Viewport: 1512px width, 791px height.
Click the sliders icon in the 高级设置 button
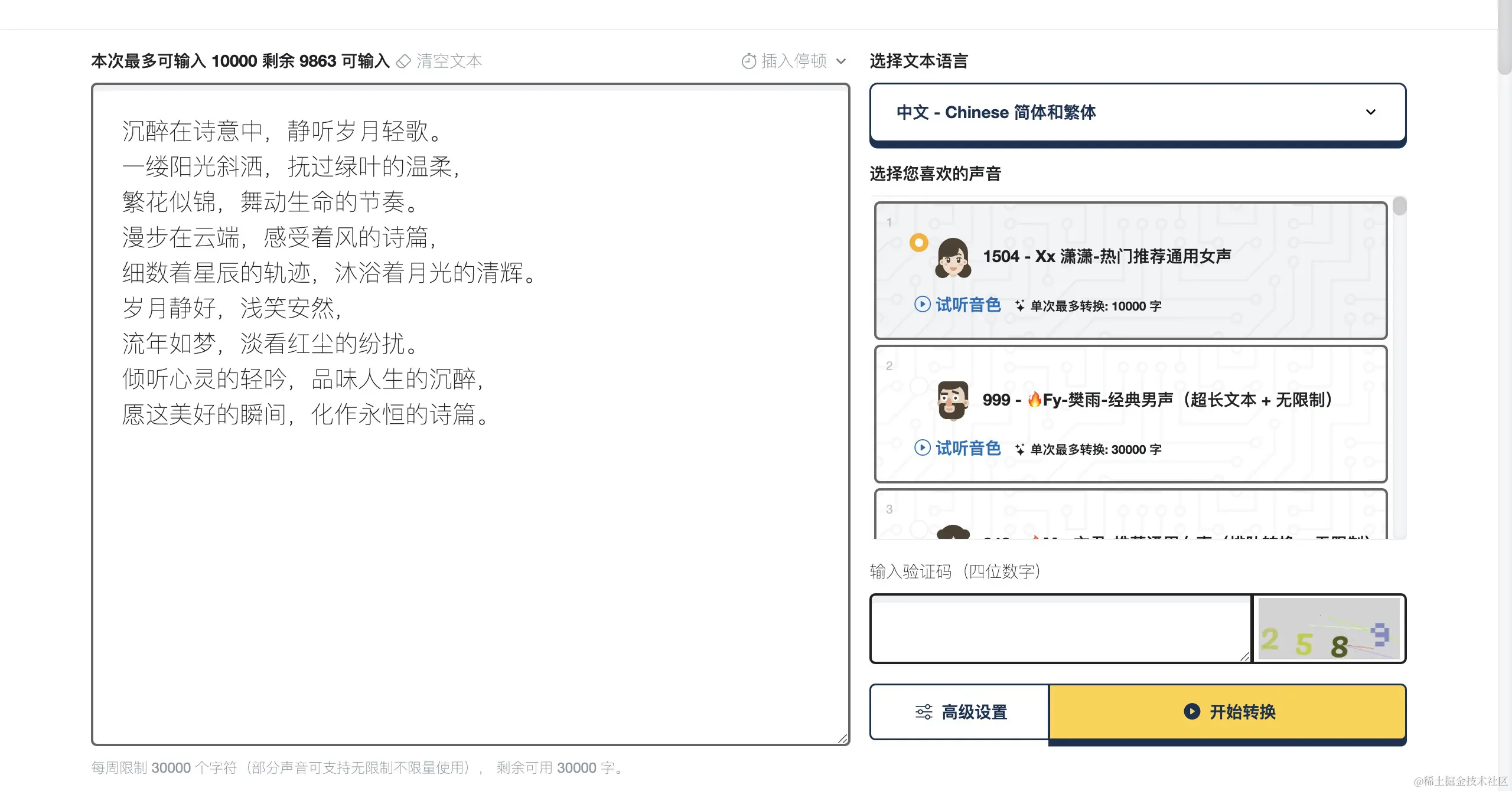click(x=924, y=712)
